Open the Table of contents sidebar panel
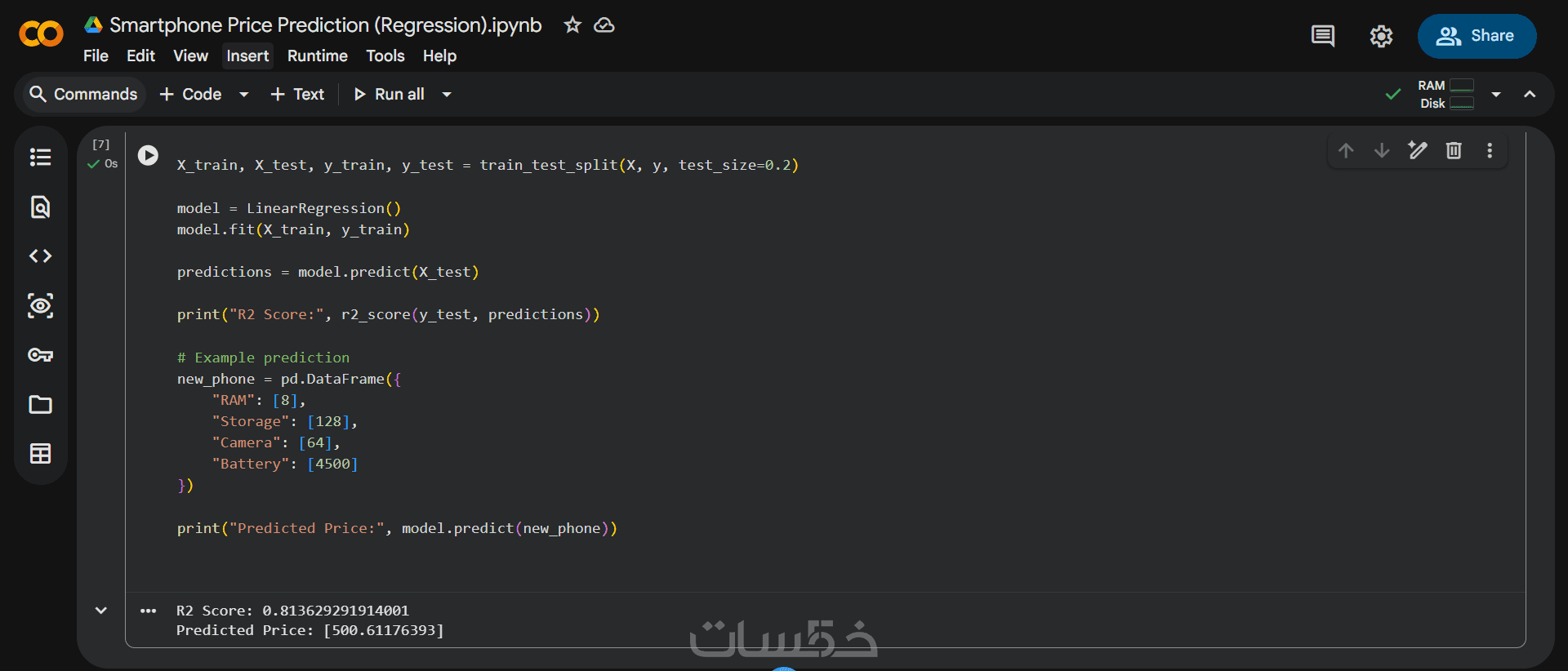The width and height of the screenshot is (1568, 671). (40, 157)
